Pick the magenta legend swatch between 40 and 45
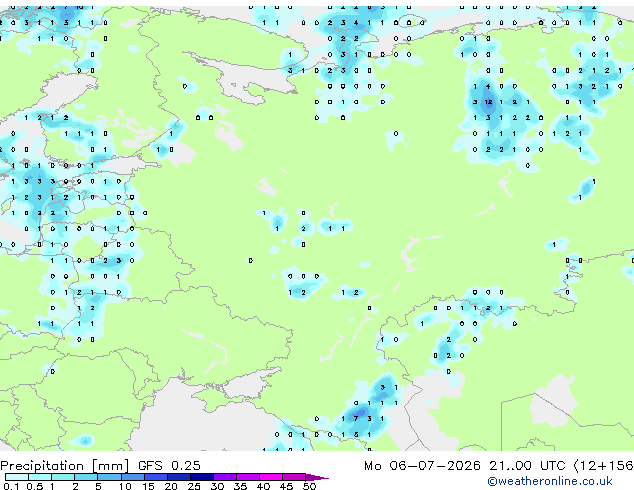Image resolution: width=634 pixels, height=490 pixels. click(x=271, y=477)
